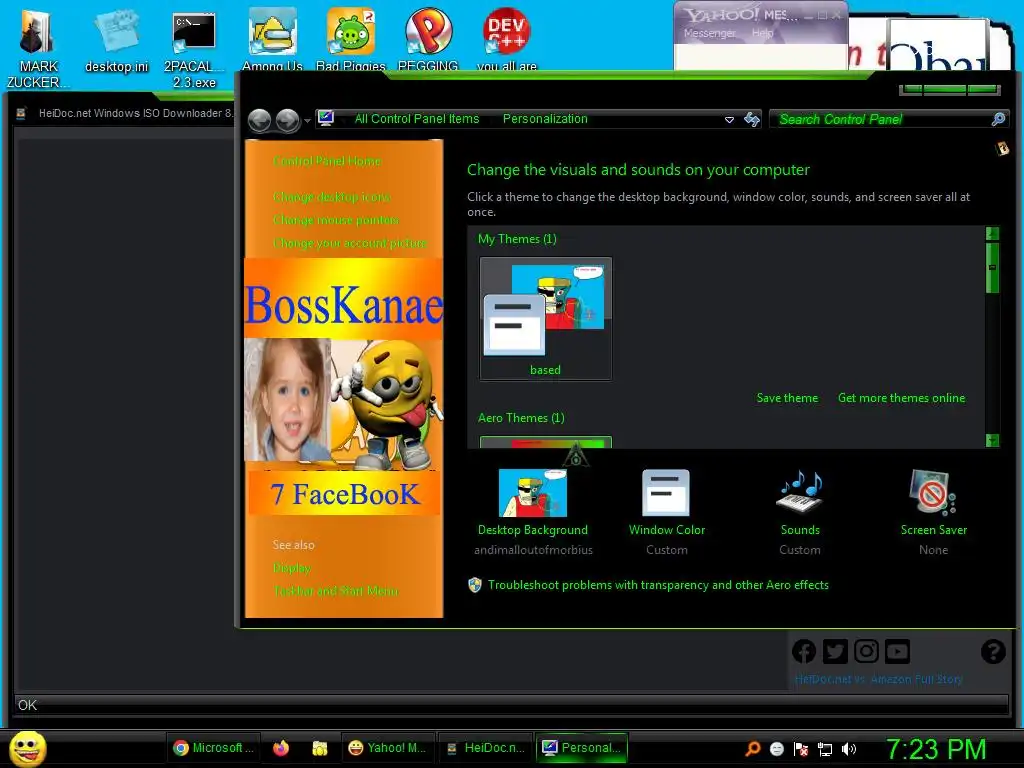Open the YouTube icon in HeiDoc window
The width and height of the screenshot is (1024, 768).
click(898, 651)
